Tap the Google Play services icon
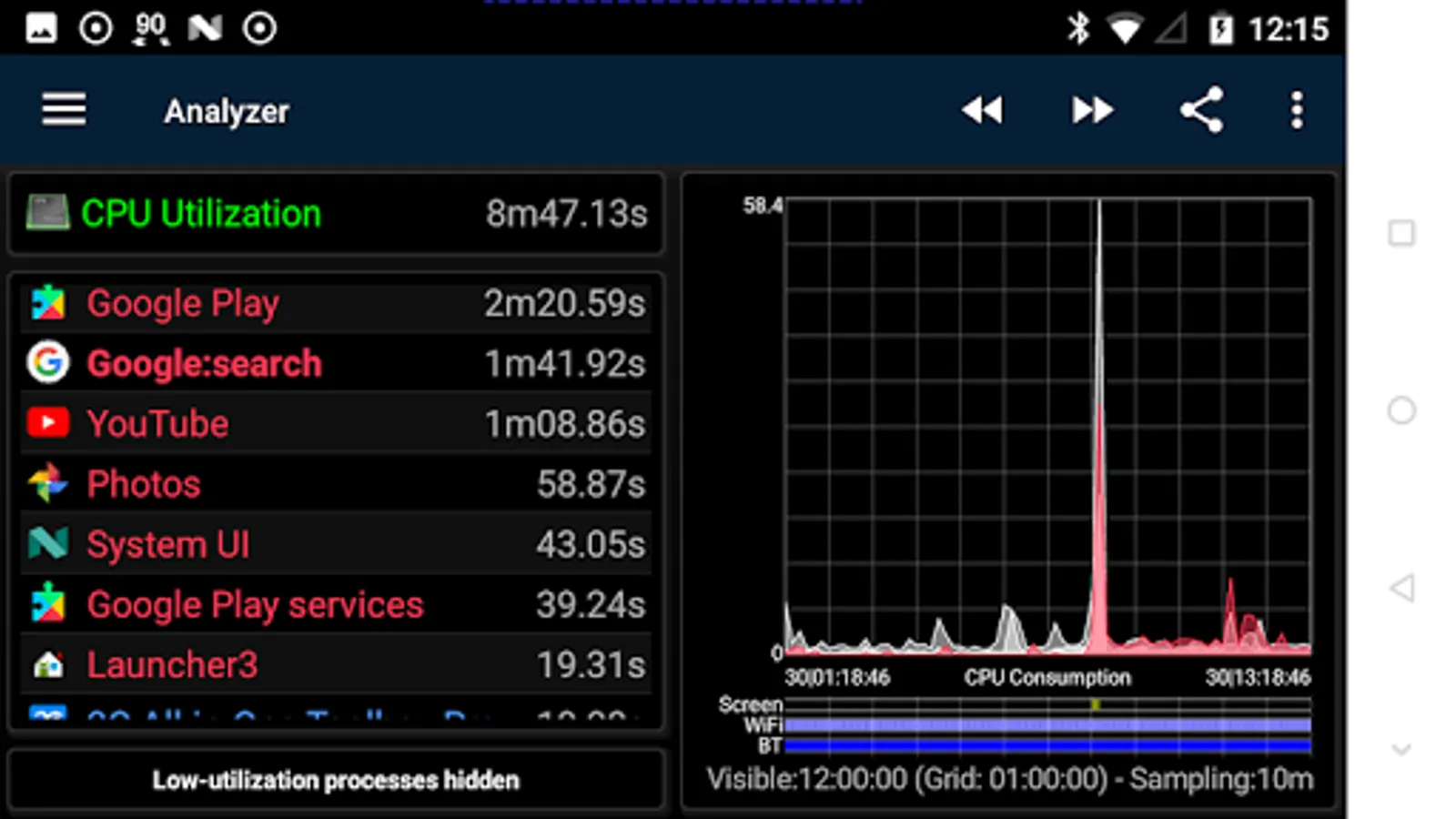The height and width of the screenshot is (819, 1456). [x=48, y=603]
